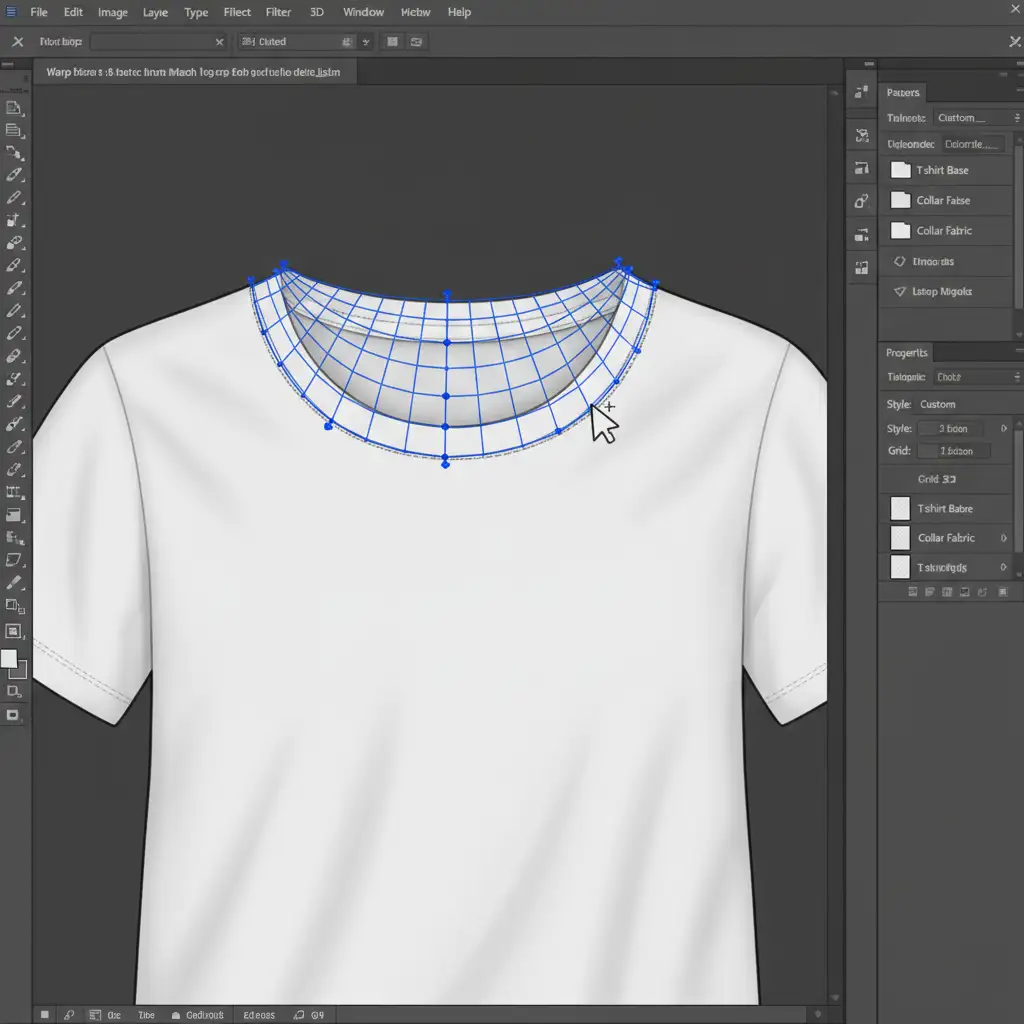Click the Warp document tab title
1024x1024 pixels.
pyautogui.click(x=193, y=73)
